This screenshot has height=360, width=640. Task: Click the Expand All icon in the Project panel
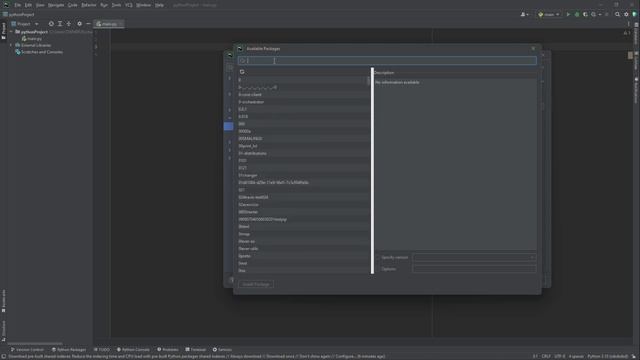tap(60, 24)
